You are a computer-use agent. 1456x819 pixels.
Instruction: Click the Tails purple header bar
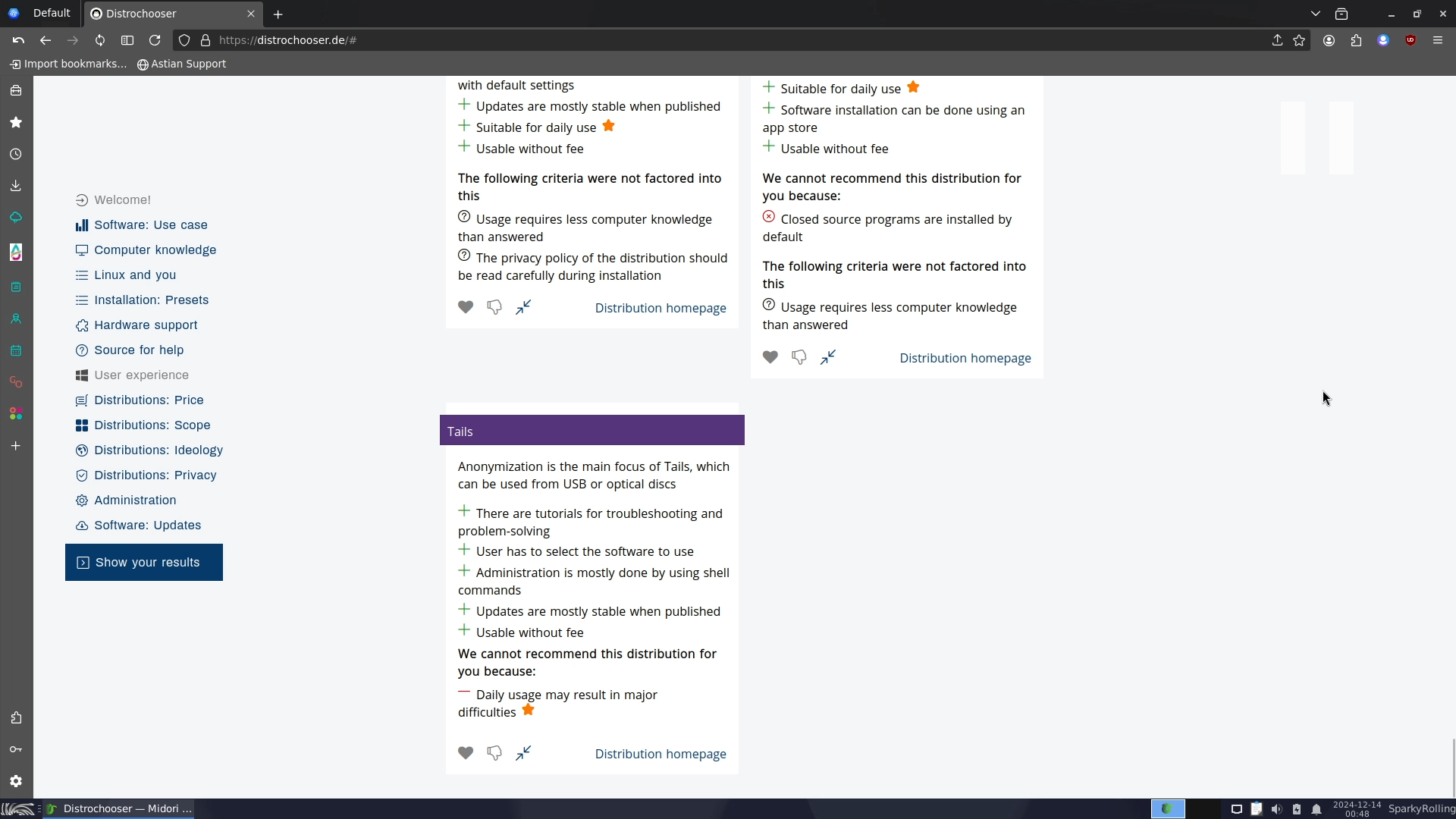[x=591, y=431]
